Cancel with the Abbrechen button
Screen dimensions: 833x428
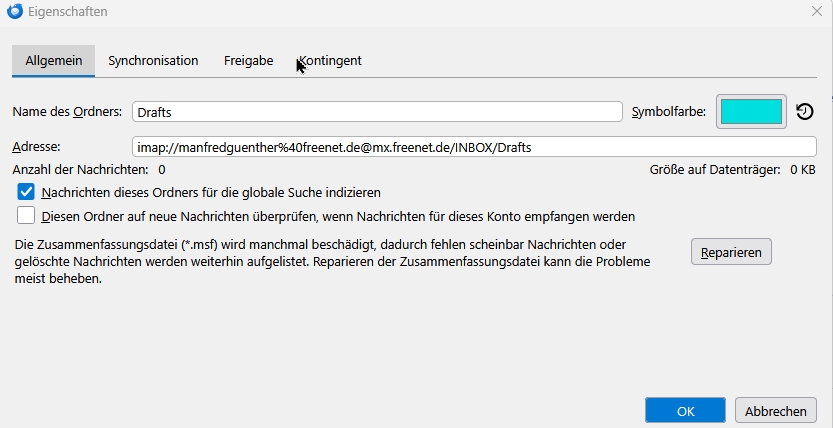point(775,410)
